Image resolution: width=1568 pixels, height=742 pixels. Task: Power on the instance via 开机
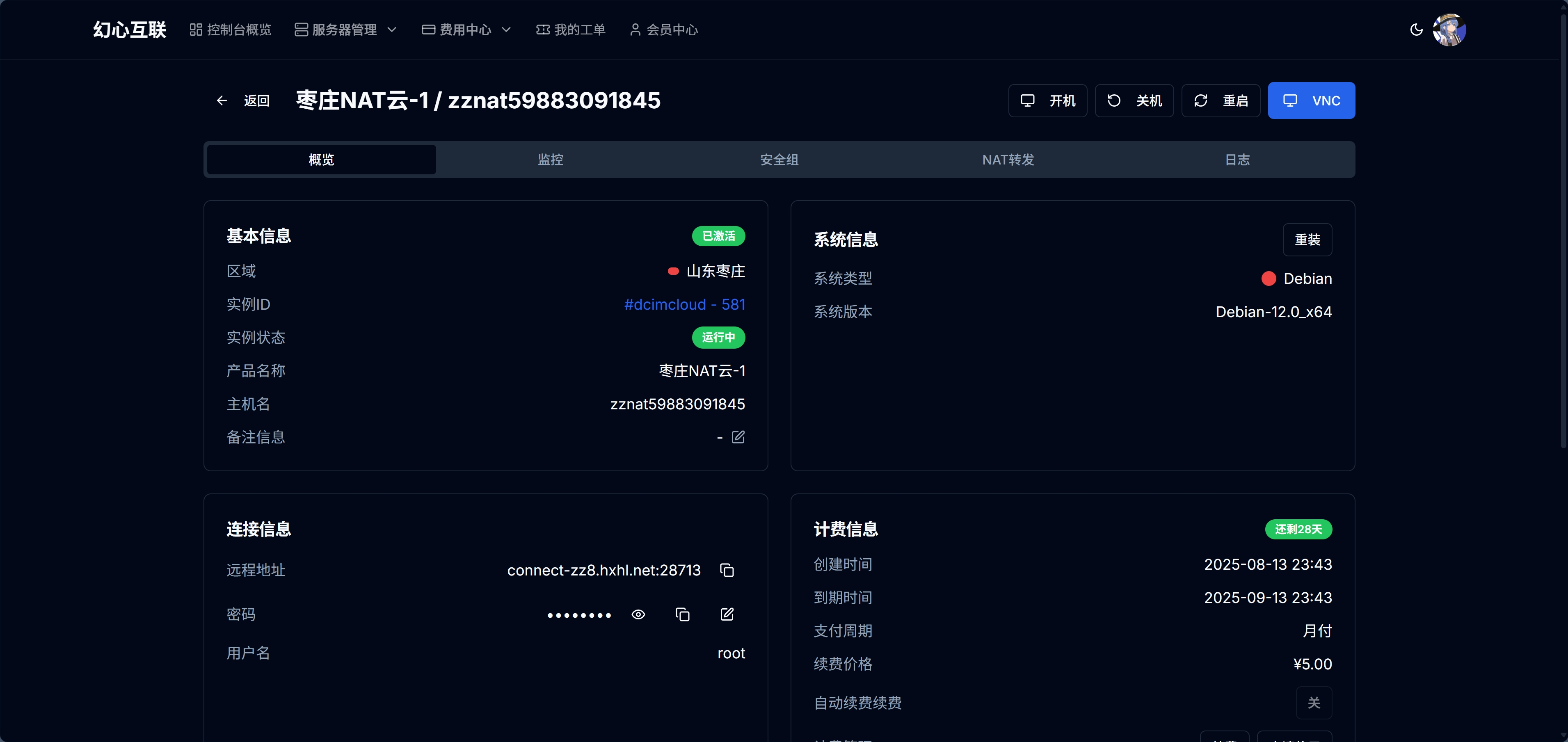pos(1047,100)
